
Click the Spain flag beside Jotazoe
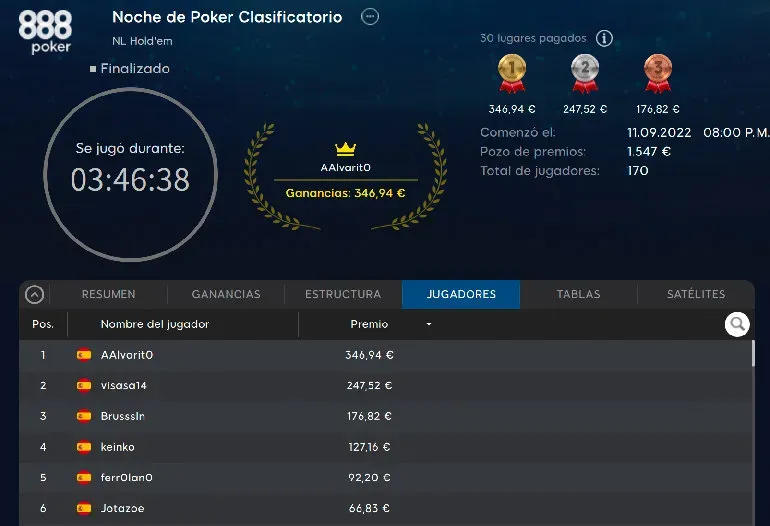(x=84, y=508)
